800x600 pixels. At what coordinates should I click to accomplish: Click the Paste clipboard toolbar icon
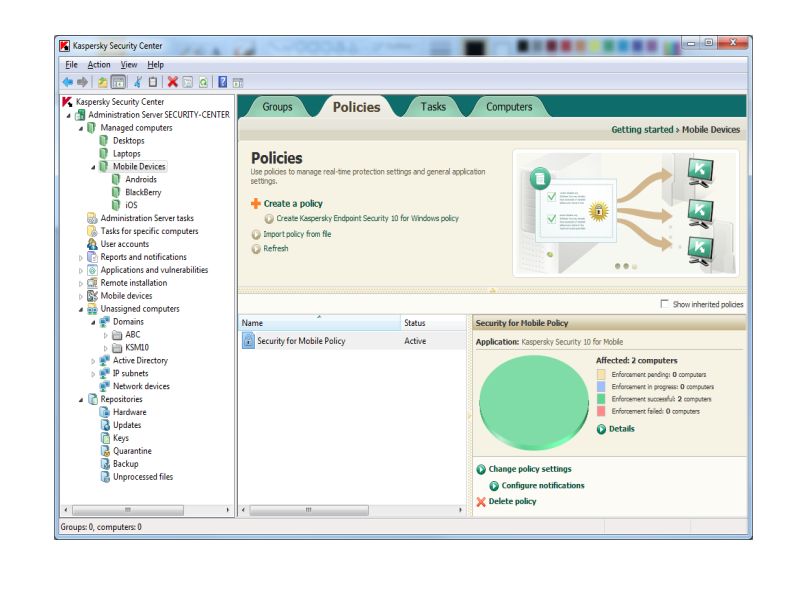click(x=153, y=82)
